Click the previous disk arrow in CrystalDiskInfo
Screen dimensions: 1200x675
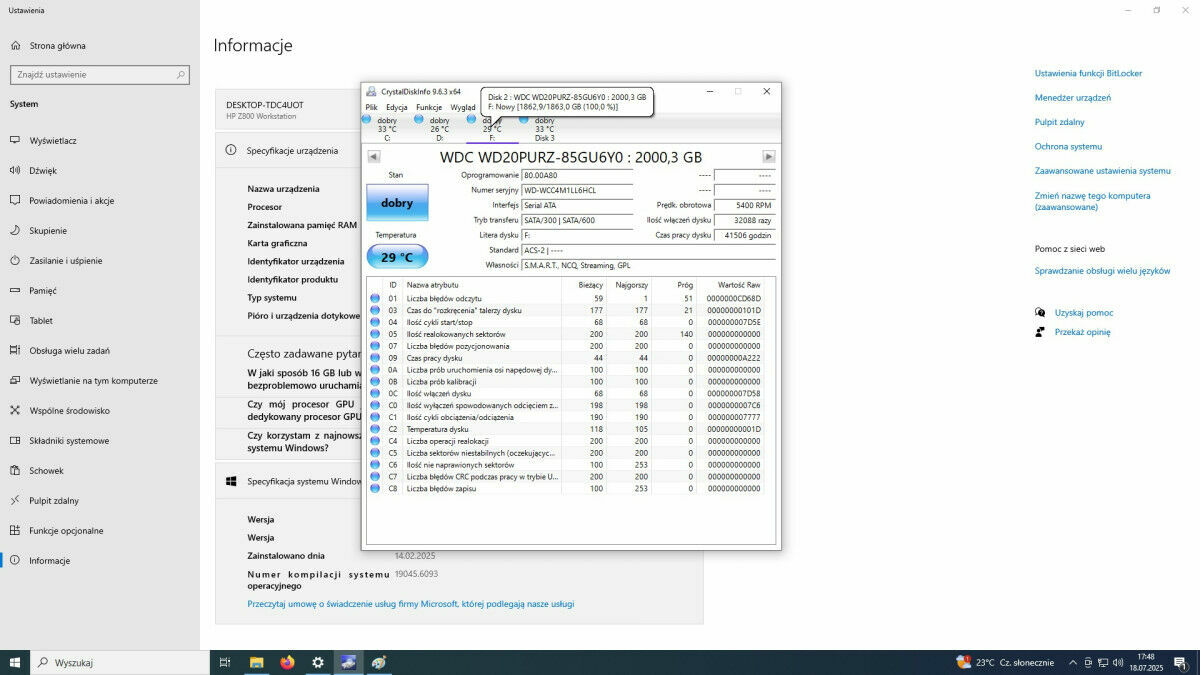(x=373, y=157)
